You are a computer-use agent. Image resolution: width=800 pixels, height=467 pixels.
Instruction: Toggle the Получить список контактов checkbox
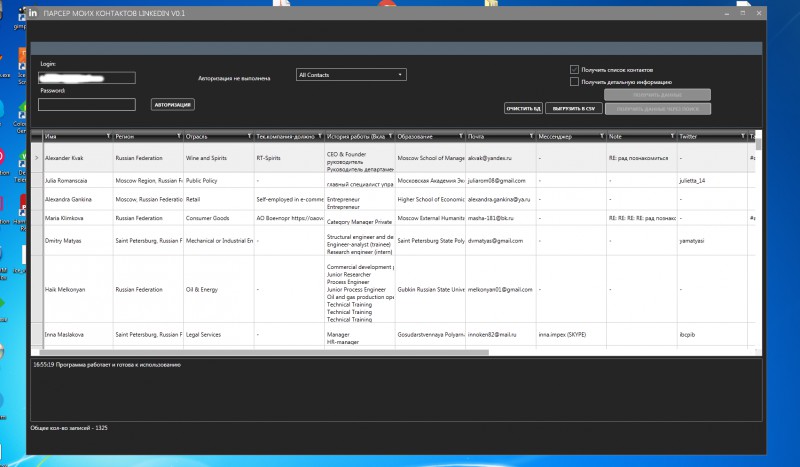[x=574, y=69]
